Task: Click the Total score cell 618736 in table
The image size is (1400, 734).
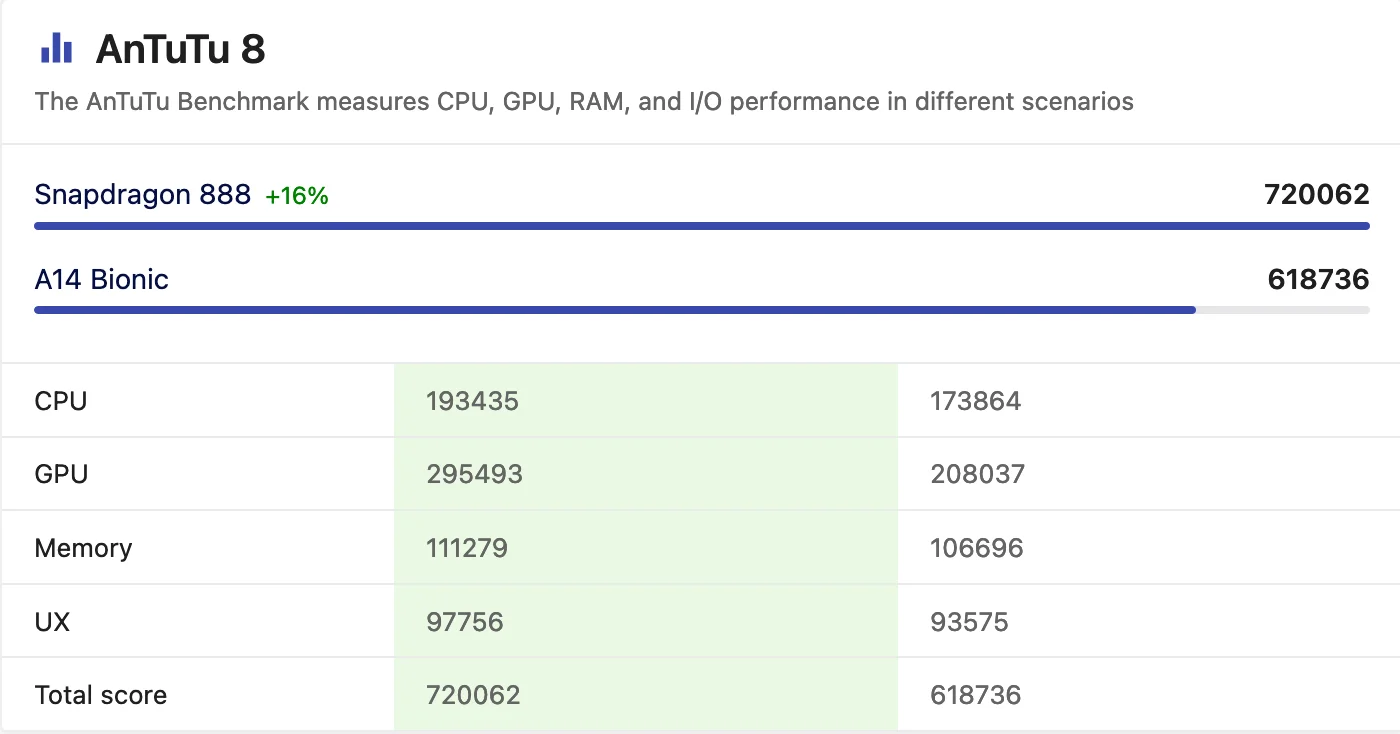Action: coord(976,695)
